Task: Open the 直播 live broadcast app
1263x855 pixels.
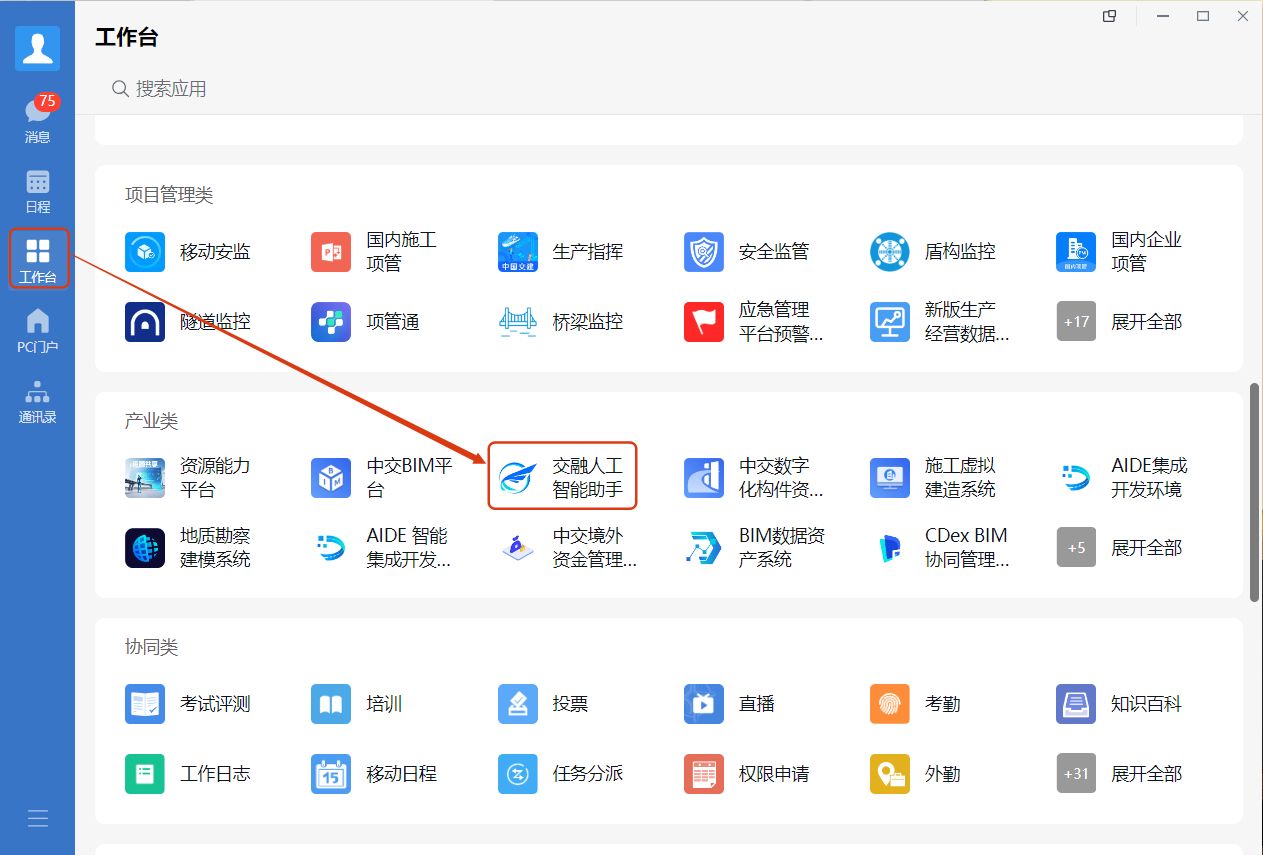Action: click(x=729, y=704)
